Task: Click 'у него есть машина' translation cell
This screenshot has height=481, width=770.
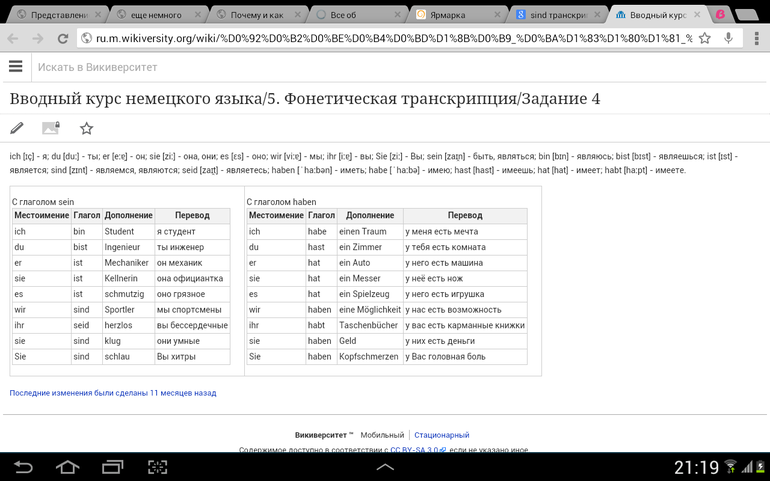Action: click(x=465, y=263)
